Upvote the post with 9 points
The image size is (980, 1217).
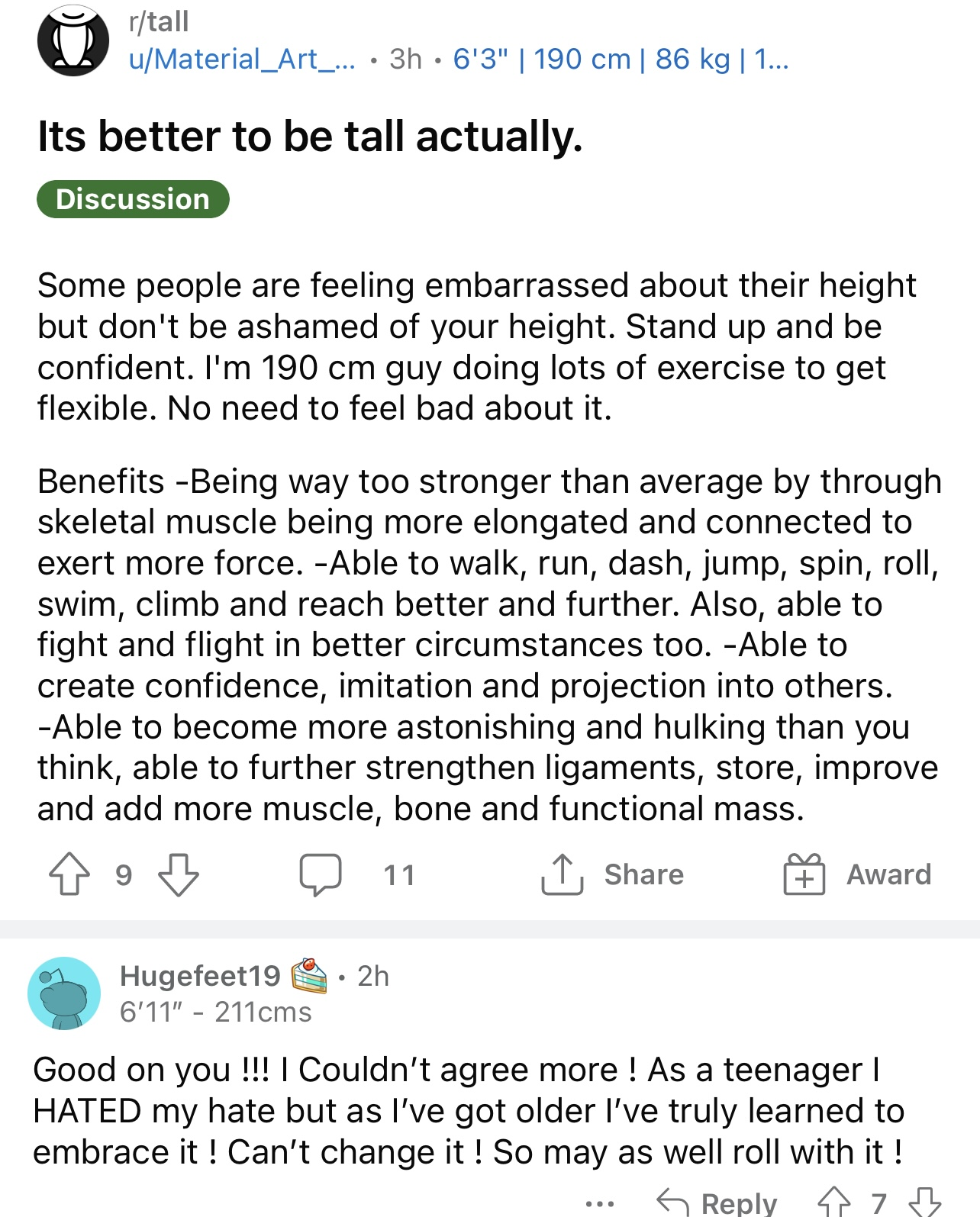point(69,874)
